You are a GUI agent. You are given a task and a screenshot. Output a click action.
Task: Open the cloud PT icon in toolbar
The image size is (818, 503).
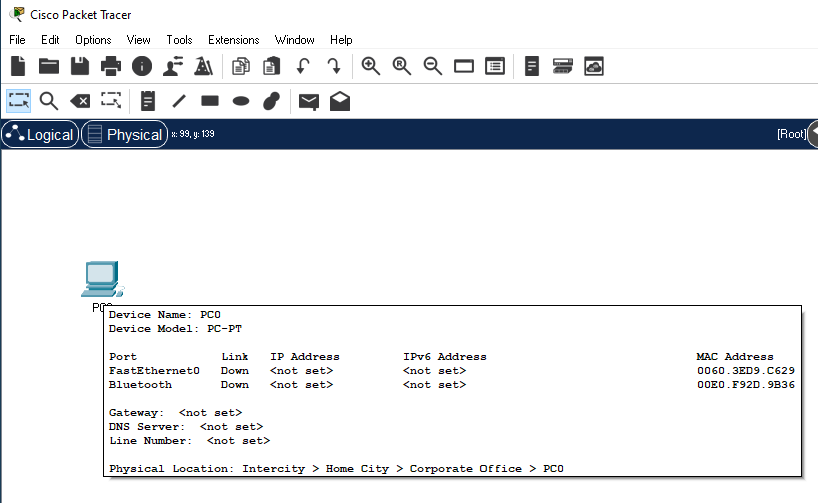coord(594,66)
